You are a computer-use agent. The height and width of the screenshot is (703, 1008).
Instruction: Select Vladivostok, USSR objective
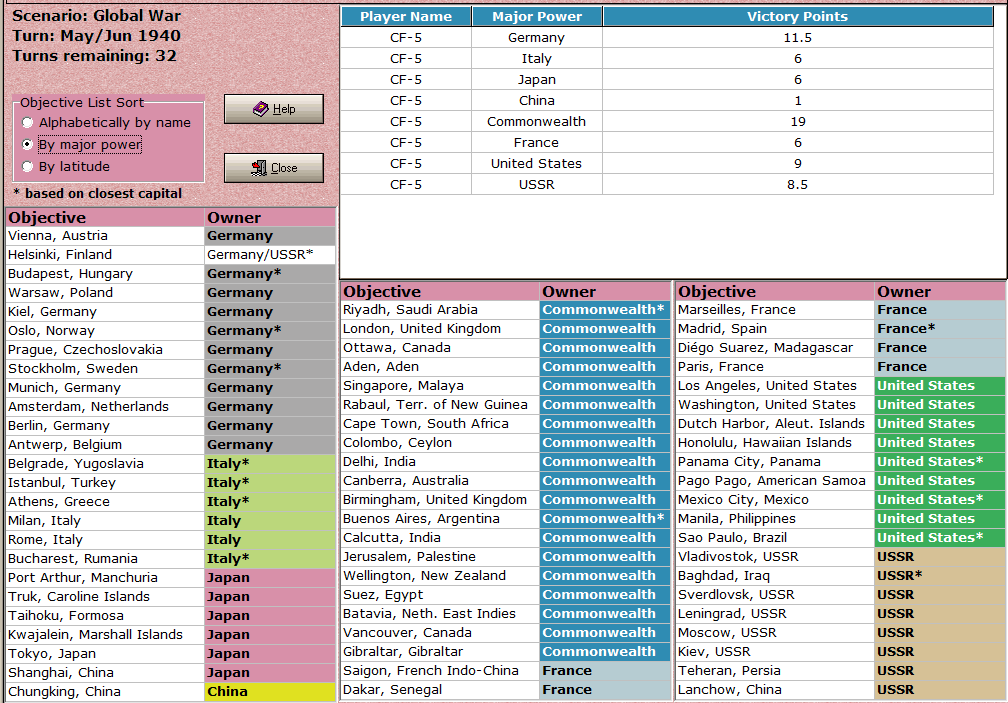click(775, 557)
